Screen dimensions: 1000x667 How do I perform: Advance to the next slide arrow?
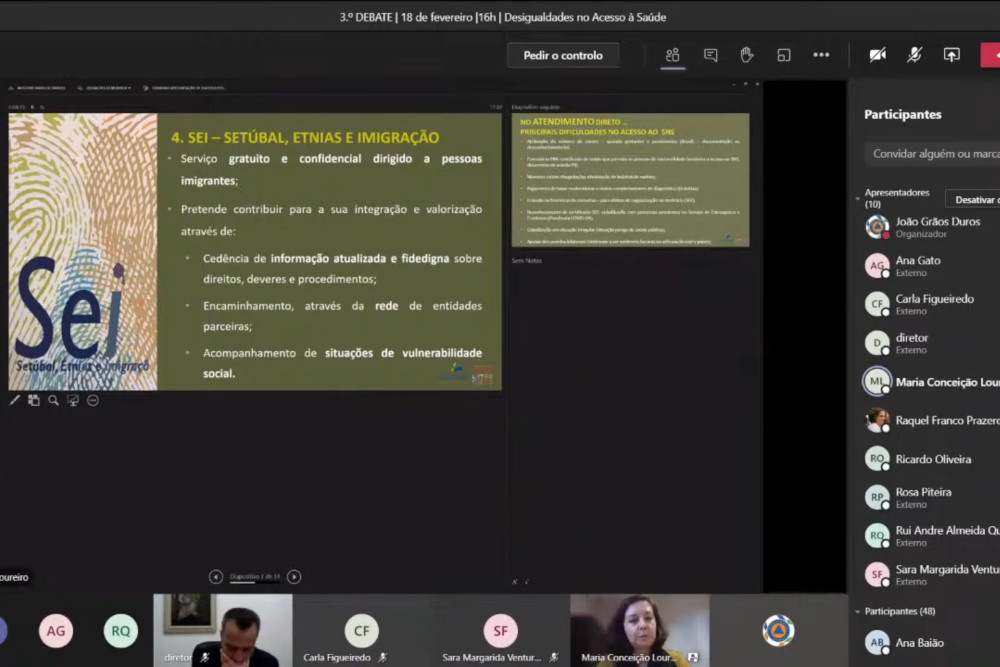tap(294, 577)
